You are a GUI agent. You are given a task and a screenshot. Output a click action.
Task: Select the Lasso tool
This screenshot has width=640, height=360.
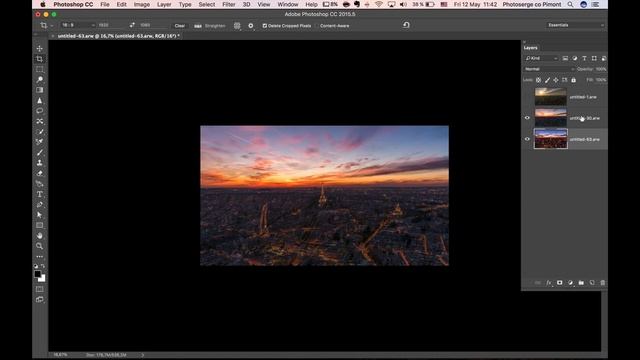point(40,111)
